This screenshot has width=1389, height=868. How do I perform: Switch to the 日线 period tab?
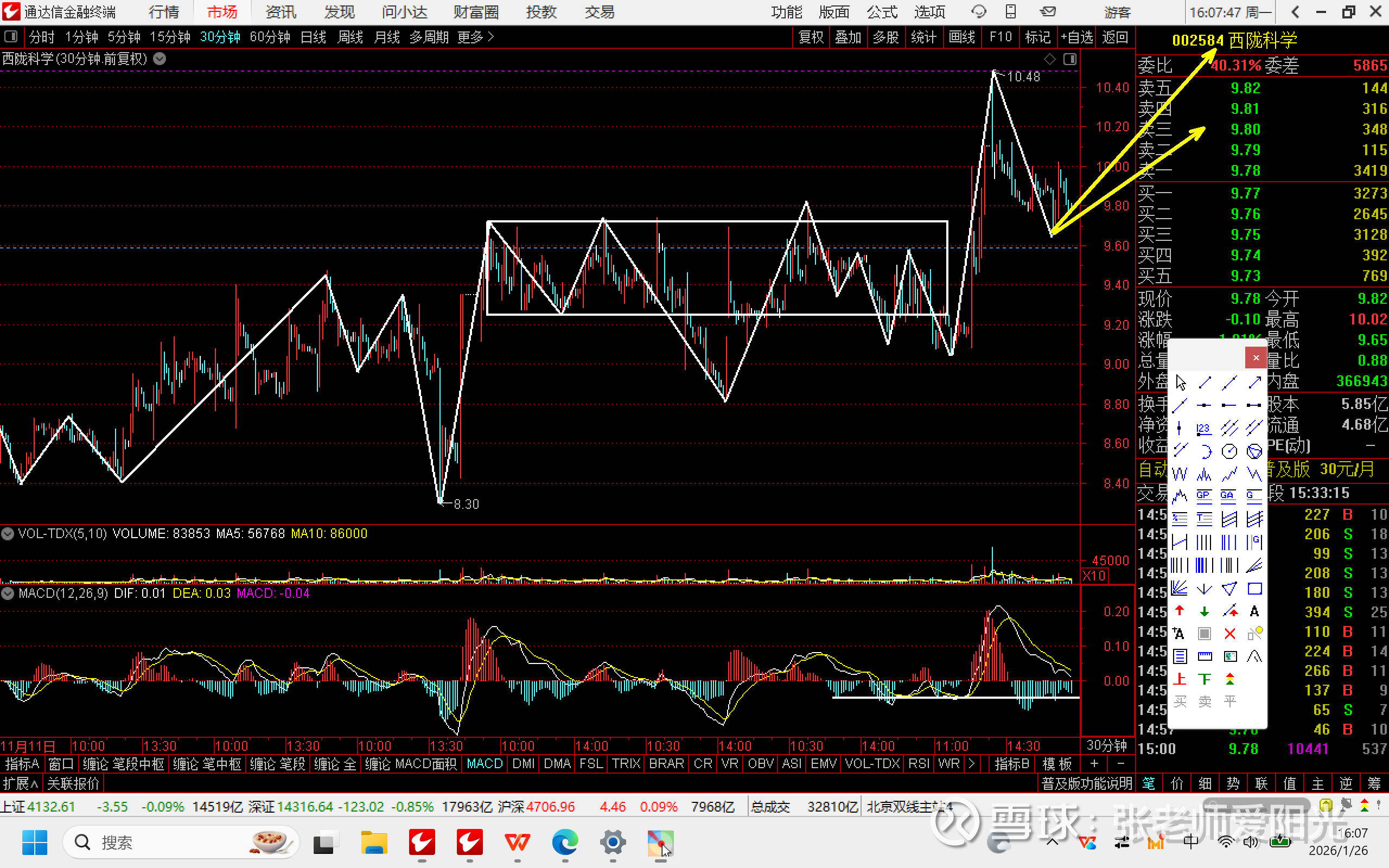tap(314, 37)
